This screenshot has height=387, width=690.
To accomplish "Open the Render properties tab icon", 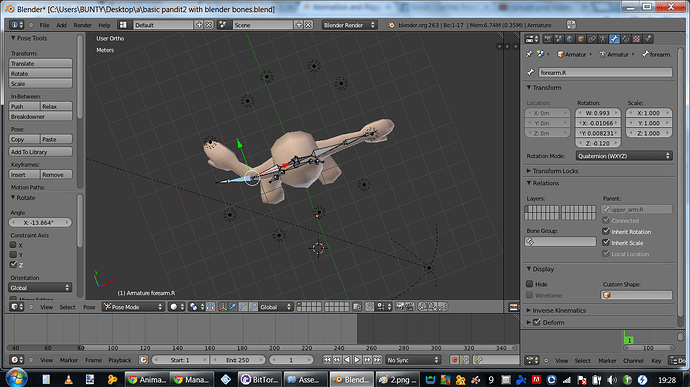I will pyautogui.click(x=548, y=39).
